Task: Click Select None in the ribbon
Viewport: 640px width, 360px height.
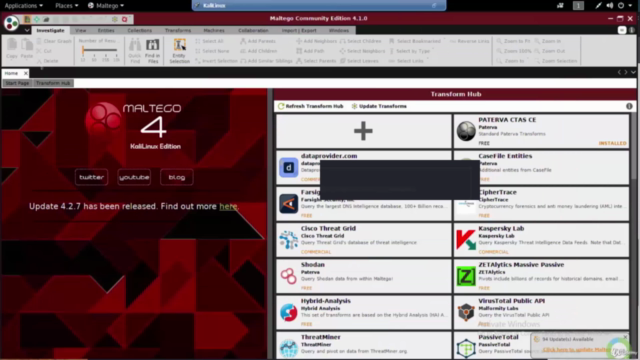Action: coord(212,51)
